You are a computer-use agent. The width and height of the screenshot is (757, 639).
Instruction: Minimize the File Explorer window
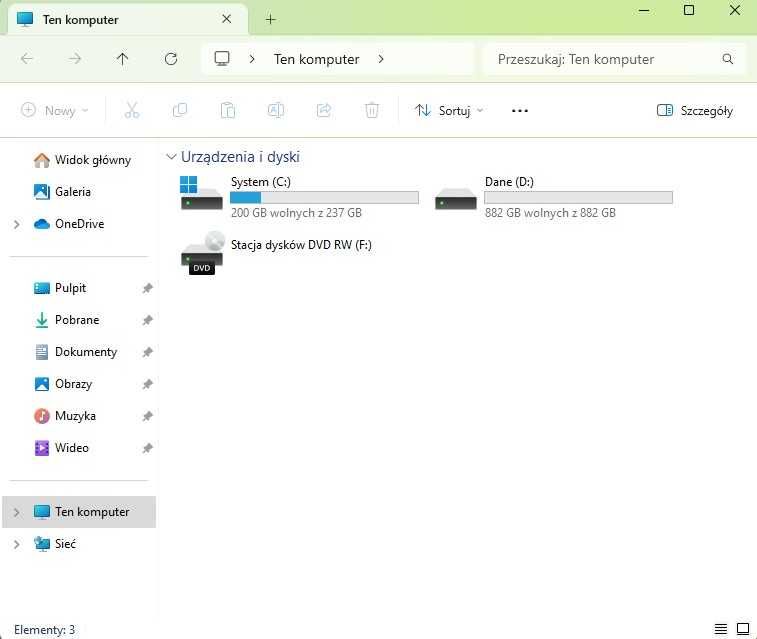[644, 10]
